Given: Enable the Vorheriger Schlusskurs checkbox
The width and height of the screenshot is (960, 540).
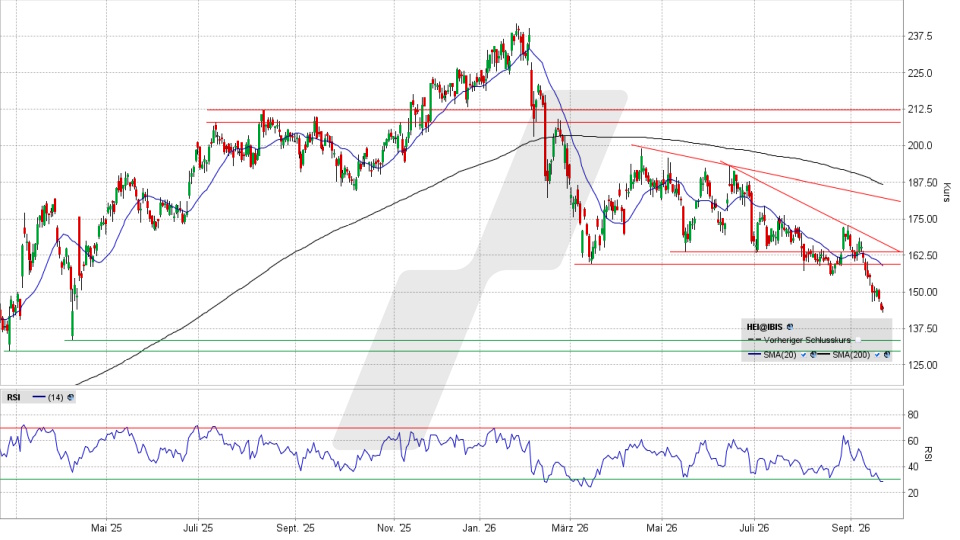Looking at the screenshot, I should point(858,340).
